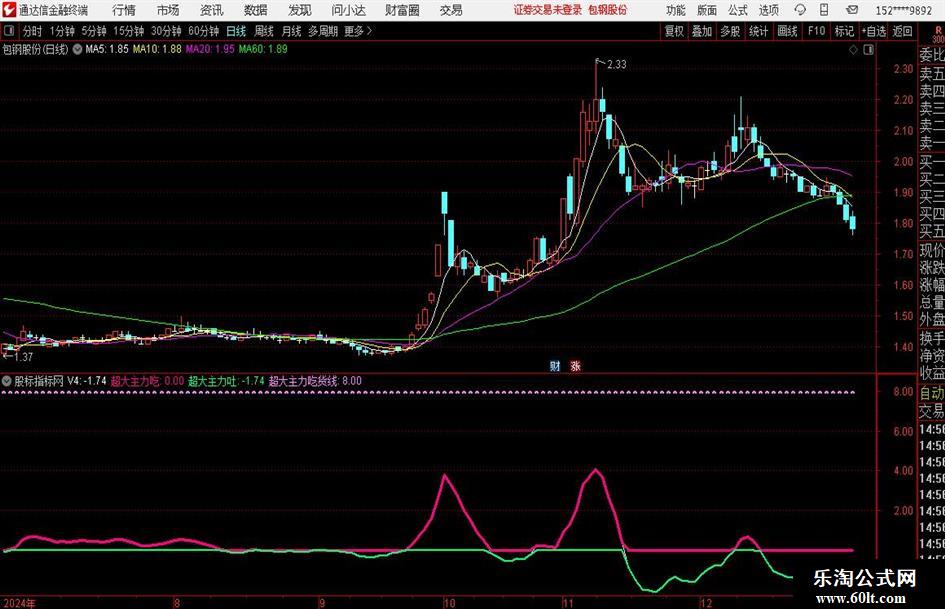
Task: Click the Tongdaxin red logo icon
Action: click(x=9, y=10)
